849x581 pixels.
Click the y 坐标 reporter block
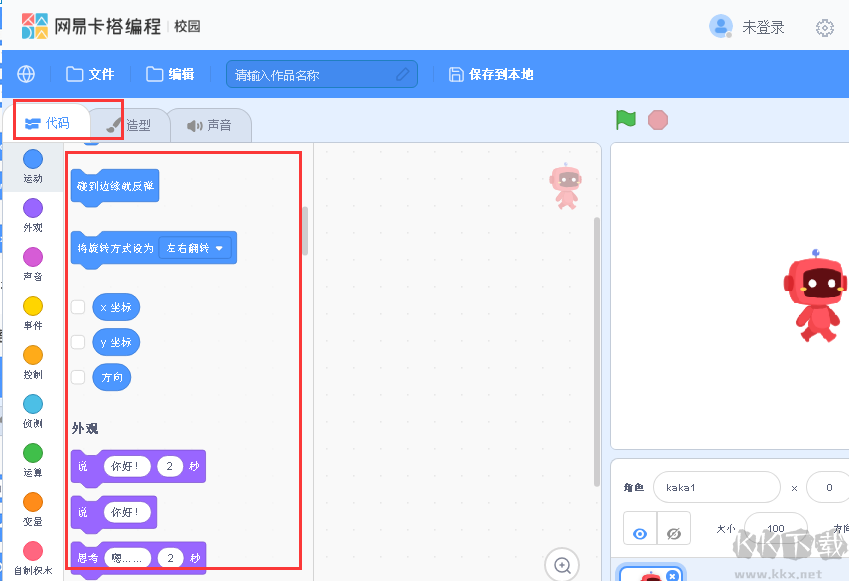(x=116, y=342)
